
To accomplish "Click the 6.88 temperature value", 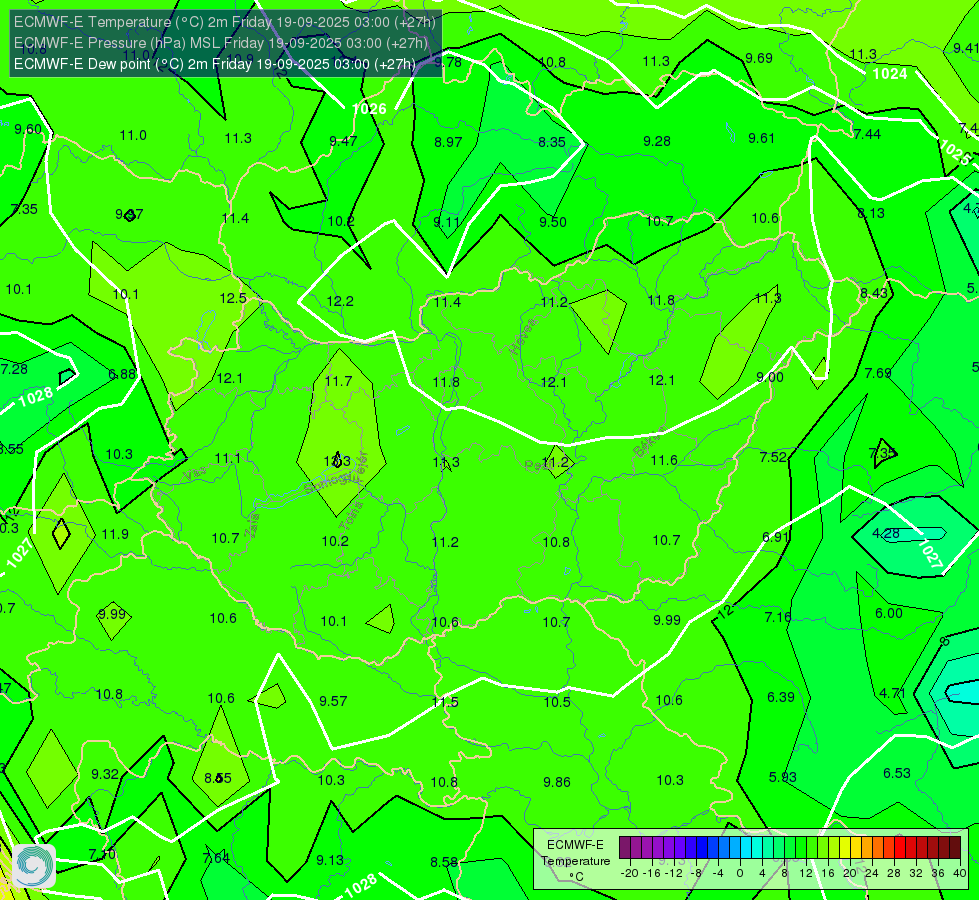I will 122,375.
